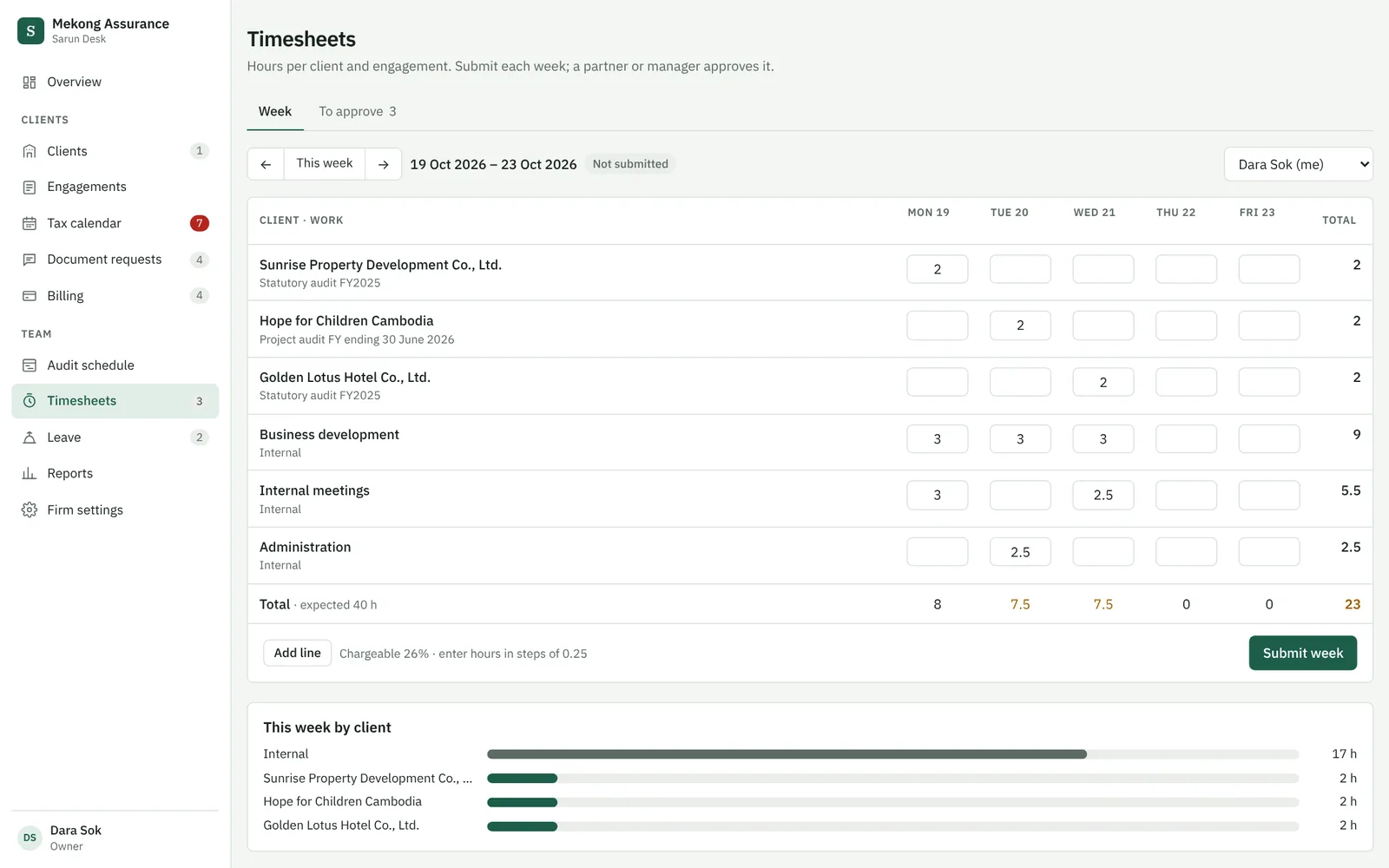Click the Wednesday hours field for Golden Lotus Hotel
1389x868 pixels.
tap(1103, 382)
